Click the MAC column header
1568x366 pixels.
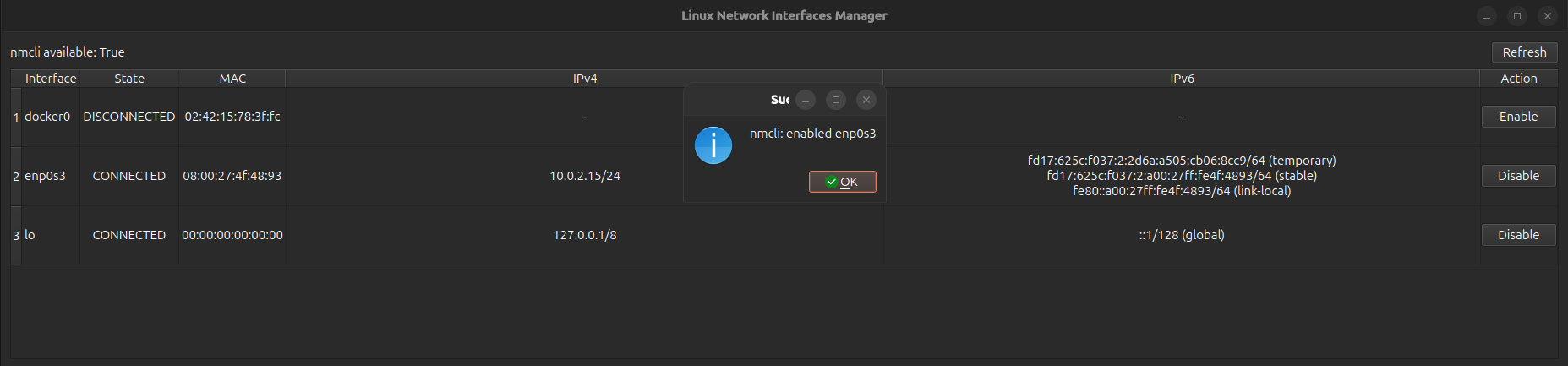(x=232, y=79)
